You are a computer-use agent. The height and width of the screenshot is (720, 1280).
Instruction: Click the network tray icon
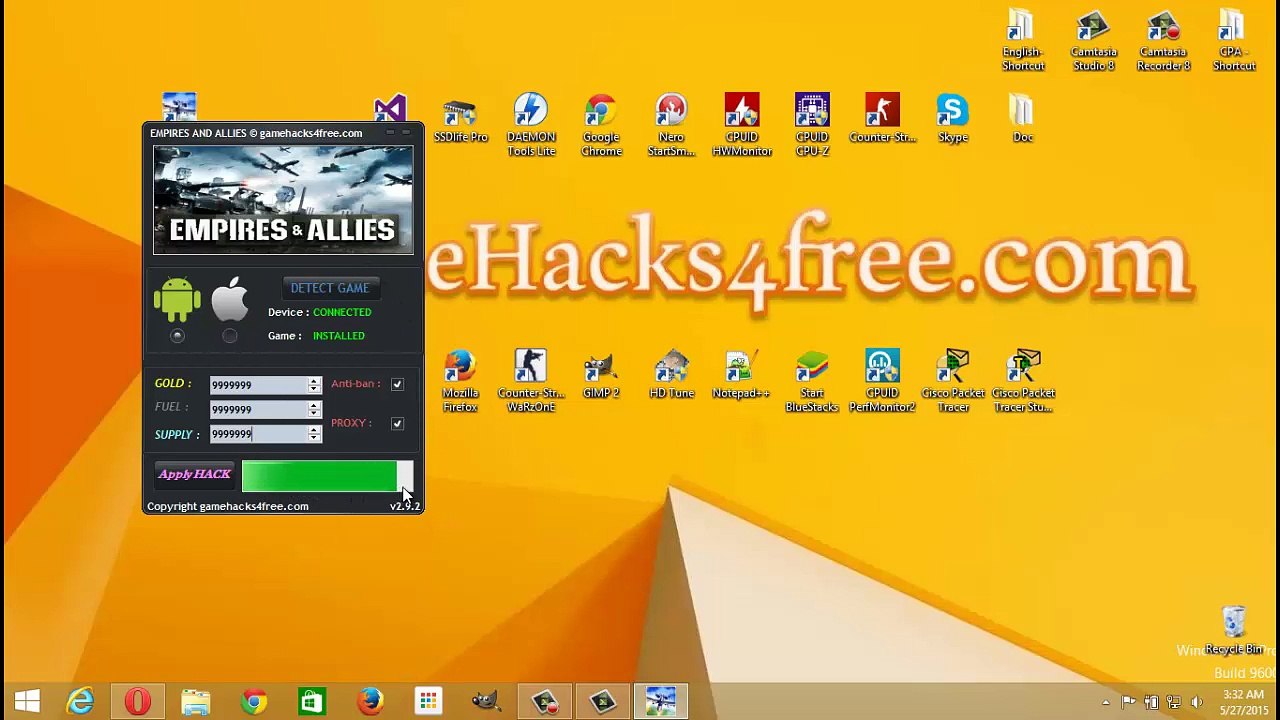(1174, 702)
